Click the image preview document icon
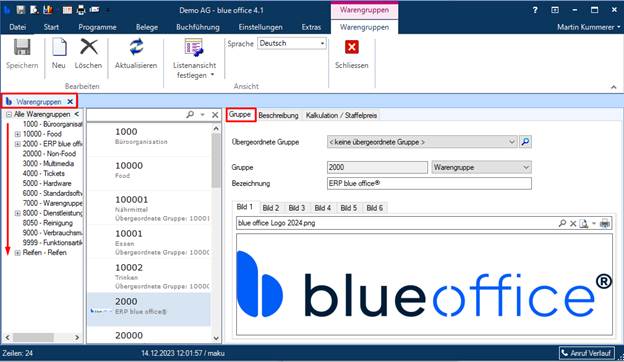624x362 pixels. click(583, 224)
